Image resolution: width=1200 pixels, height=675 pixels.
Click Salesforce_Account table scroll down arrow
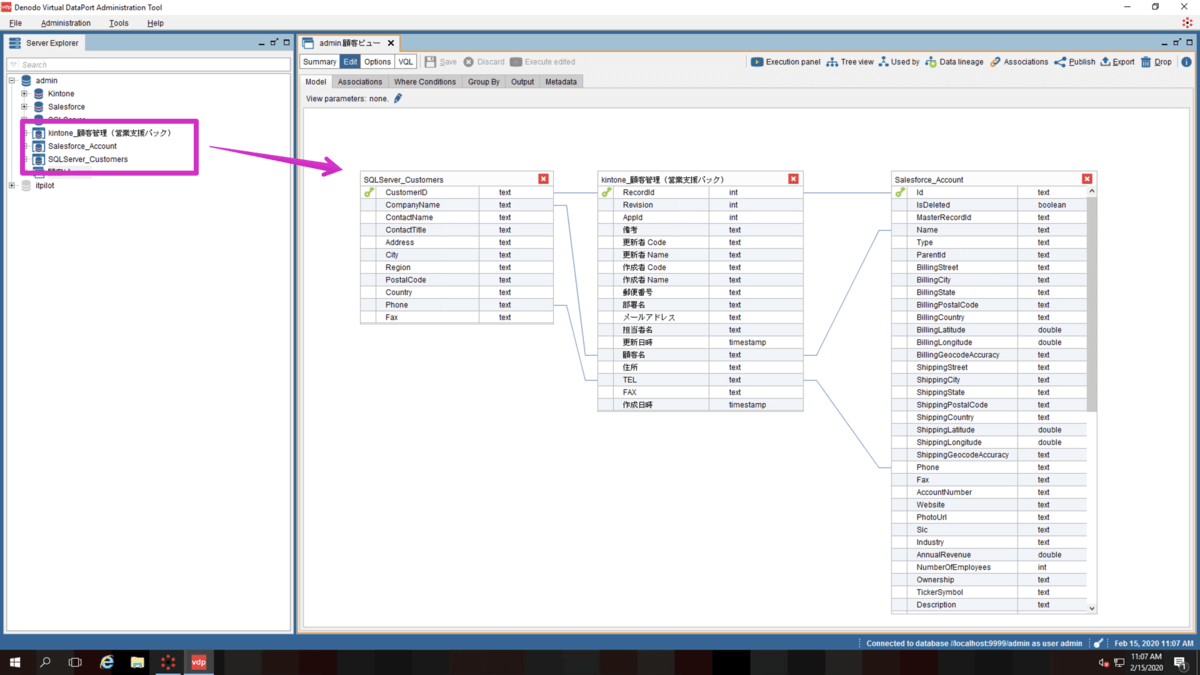click(1091, 608)
